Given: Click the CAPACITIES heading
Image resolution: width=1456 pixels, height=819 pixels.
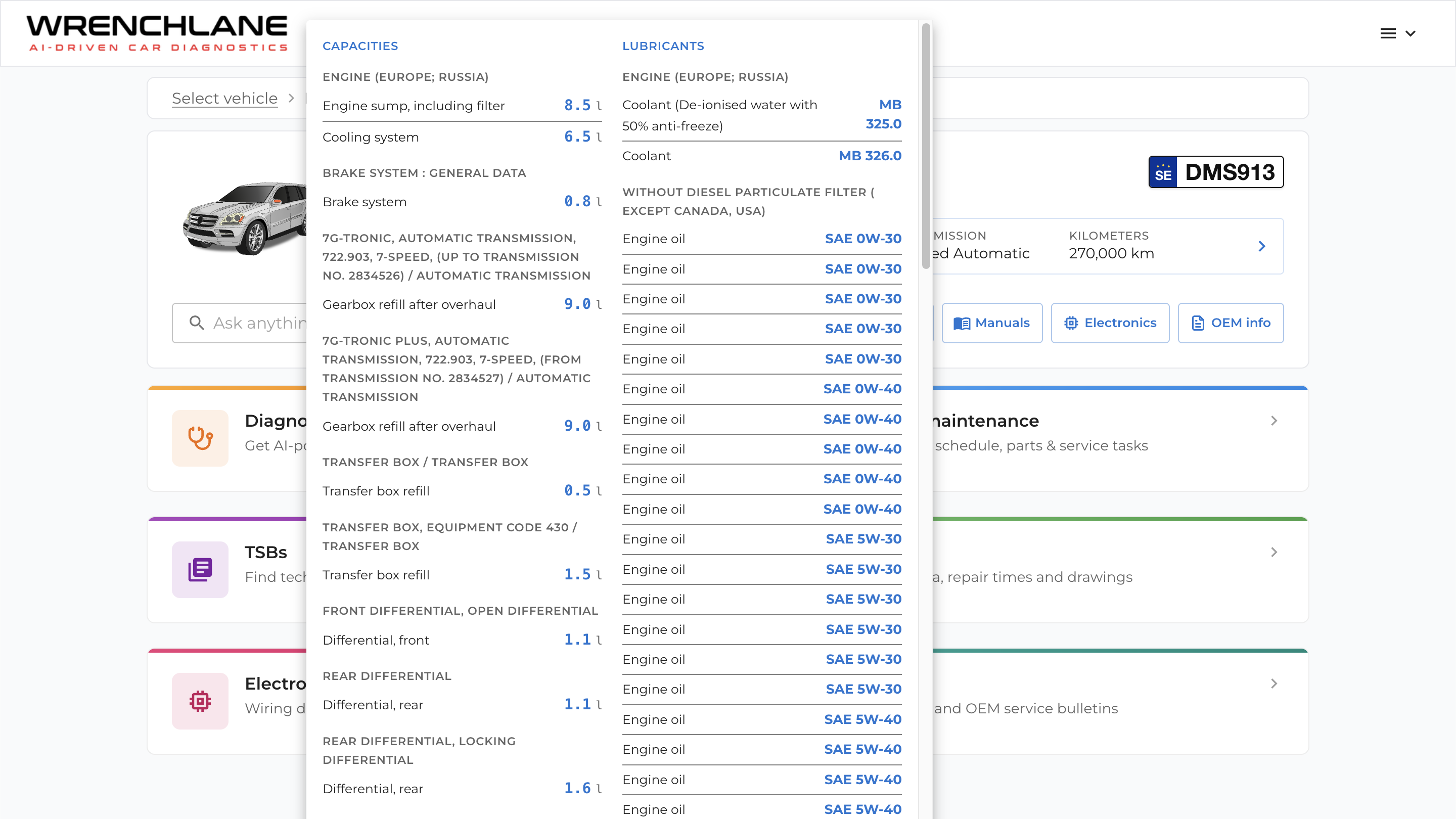Looking at the screenshot, I should click(360, 46).
